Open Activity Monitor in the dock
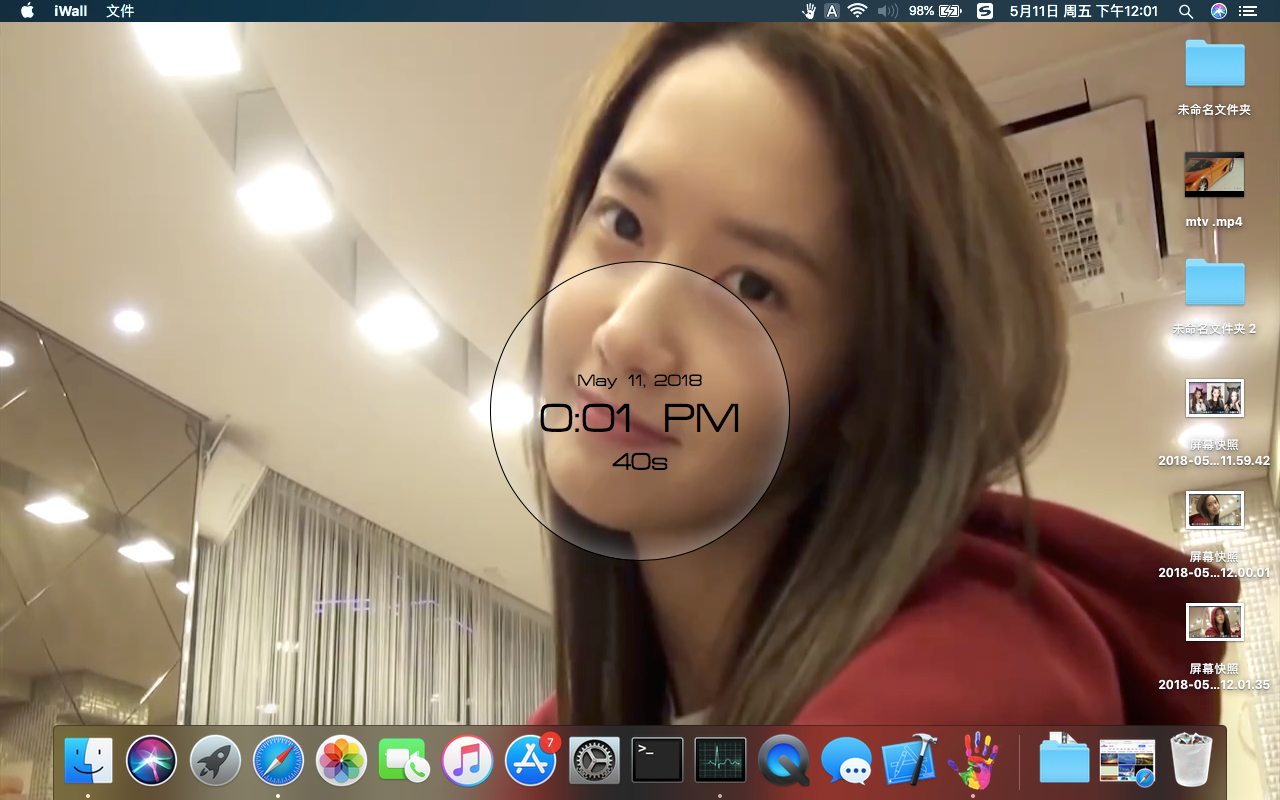Image resolution: width=1280 pixels, height=800 pixels. pyautogui.click(x=720, y=760)
